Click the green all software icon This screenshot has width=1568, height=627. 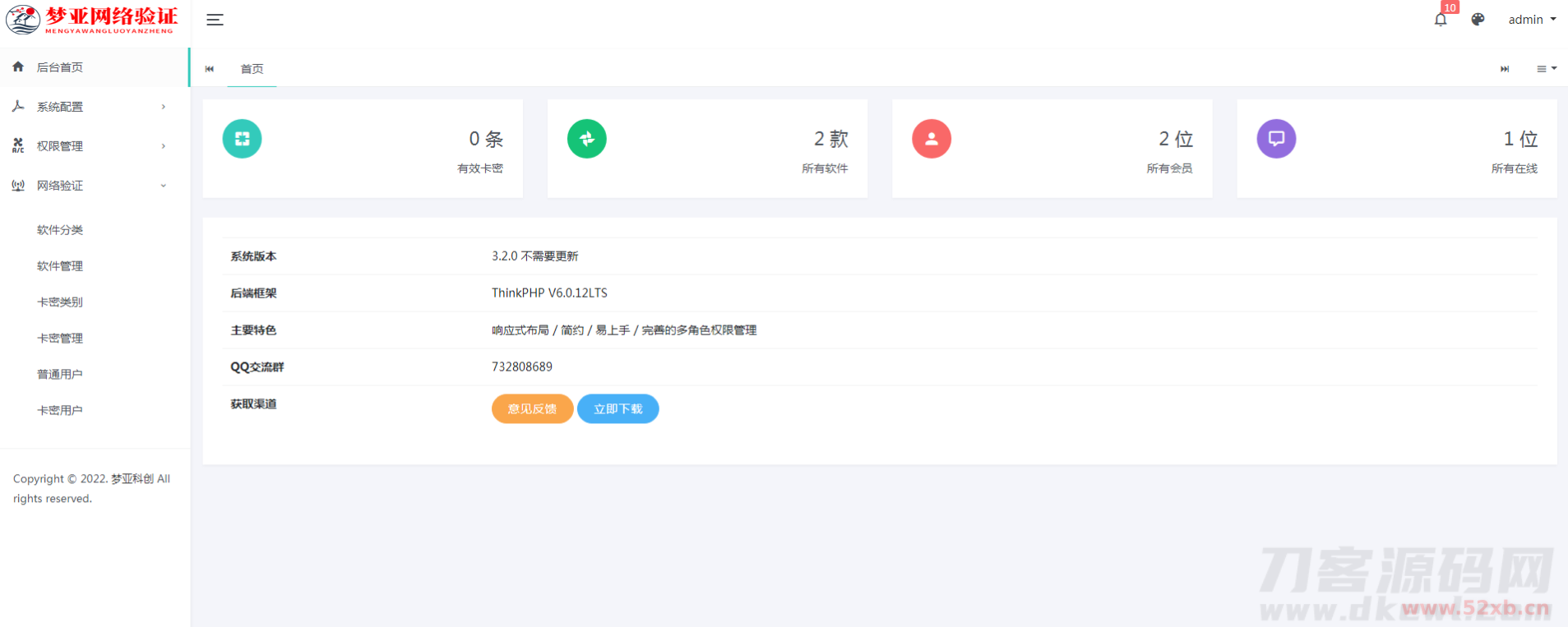click(x=586, y=139)
